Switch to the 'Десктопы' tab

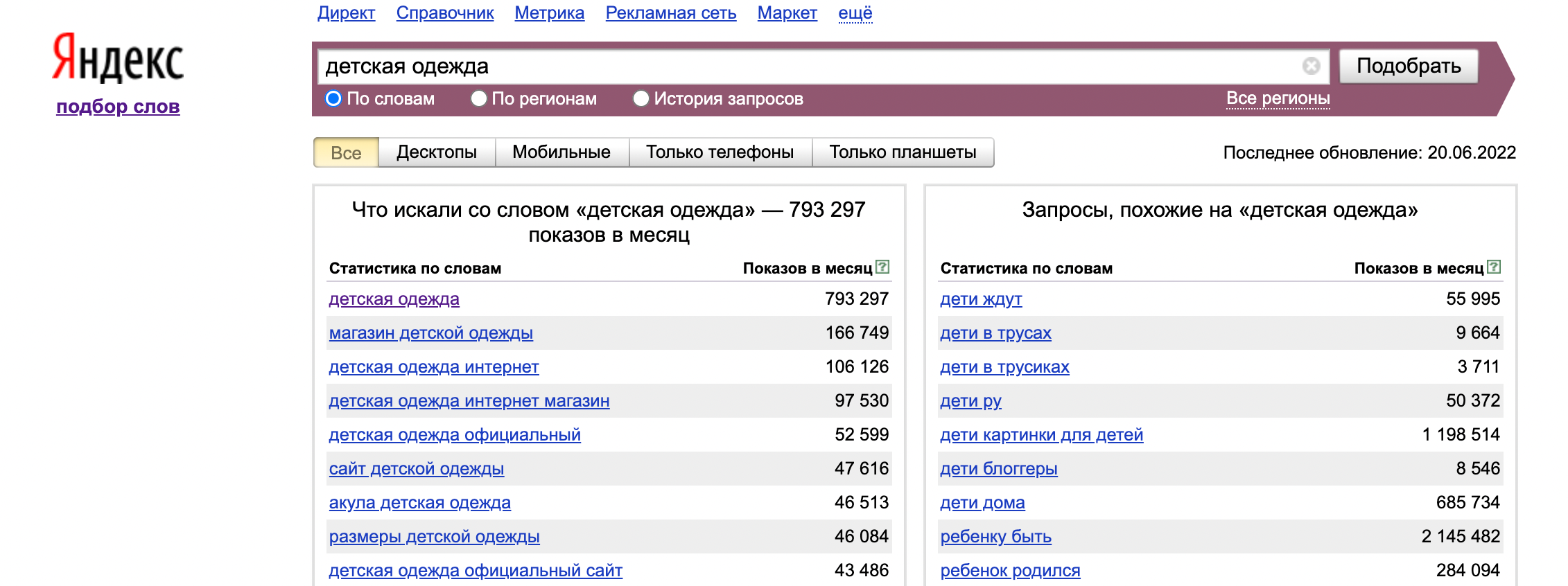pyautogui.click(x=437, y=152)
